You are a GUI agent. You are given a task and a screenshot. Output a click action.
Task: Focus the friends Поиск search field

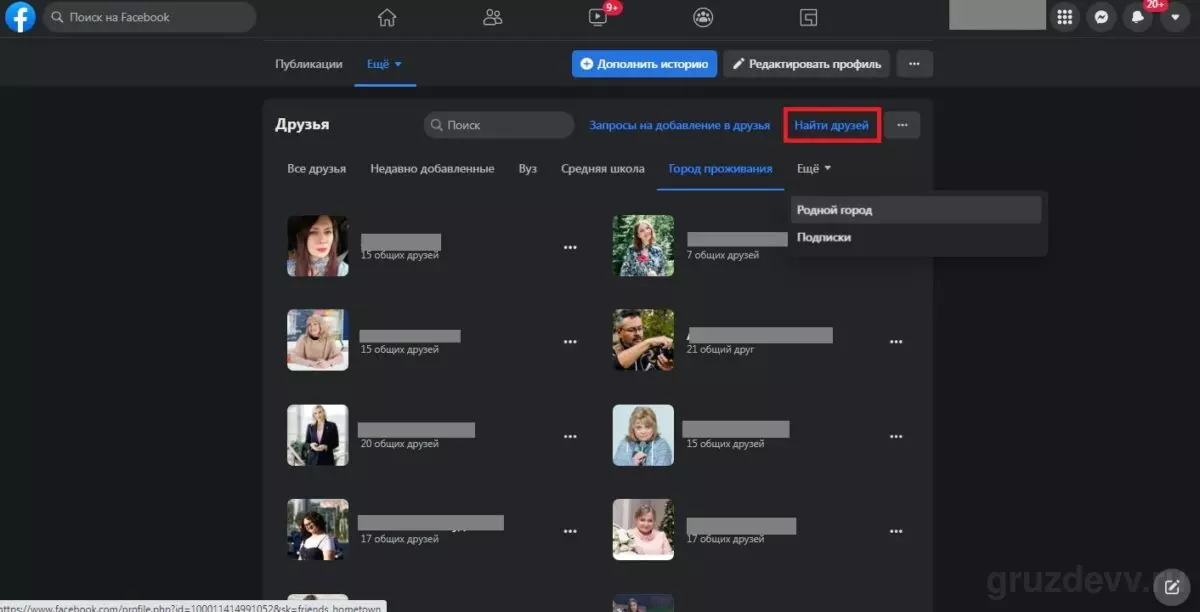(499, 125)
